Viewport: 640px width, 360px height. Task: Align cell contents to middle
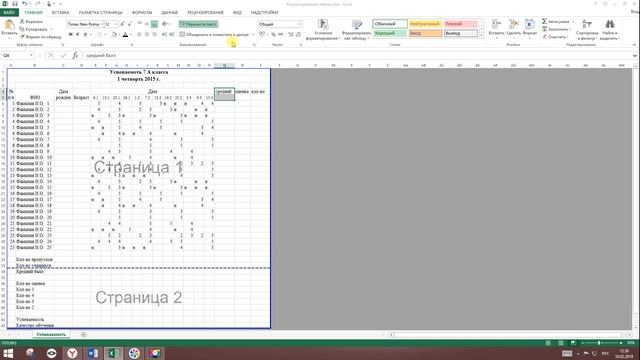[147, 24]
